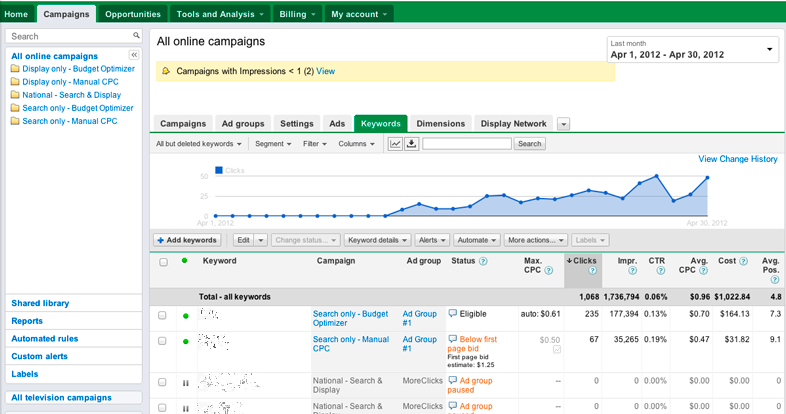786x414 pixels.
Task: Click help icon under Avg. Pos. header
Action: 775,280
